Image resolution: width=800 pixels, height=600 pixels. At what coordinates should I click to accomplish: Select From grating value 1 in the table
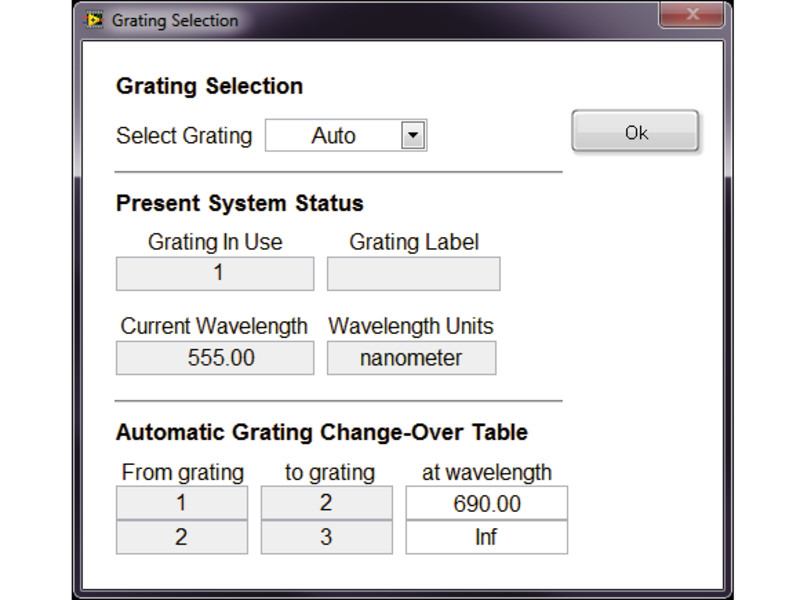pyautogui.click(x=181, y=503)
